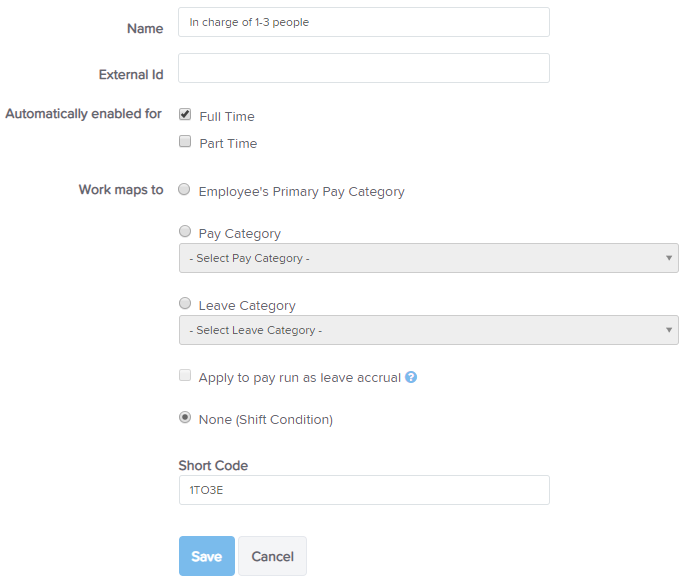The height and width of the screenshot is (581, 683).
Task: Enable the Part Time checkbox
Action: tap(185, 141)
